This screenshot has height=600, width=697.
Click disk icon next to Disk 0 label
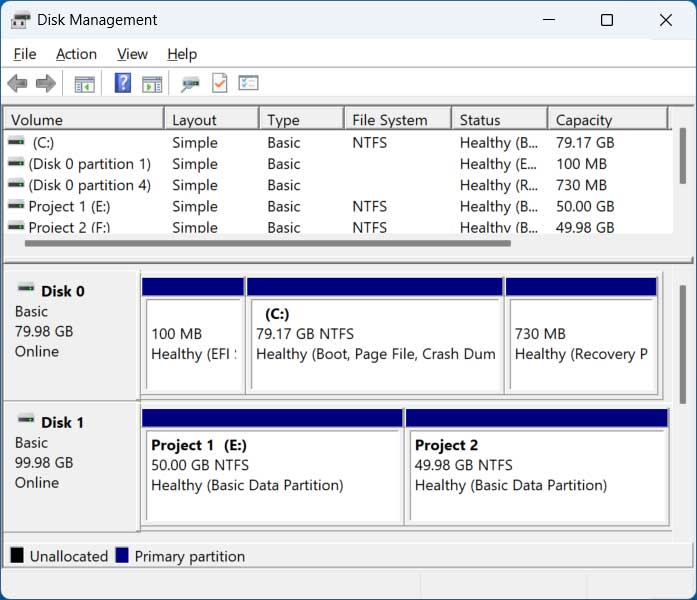26,288
